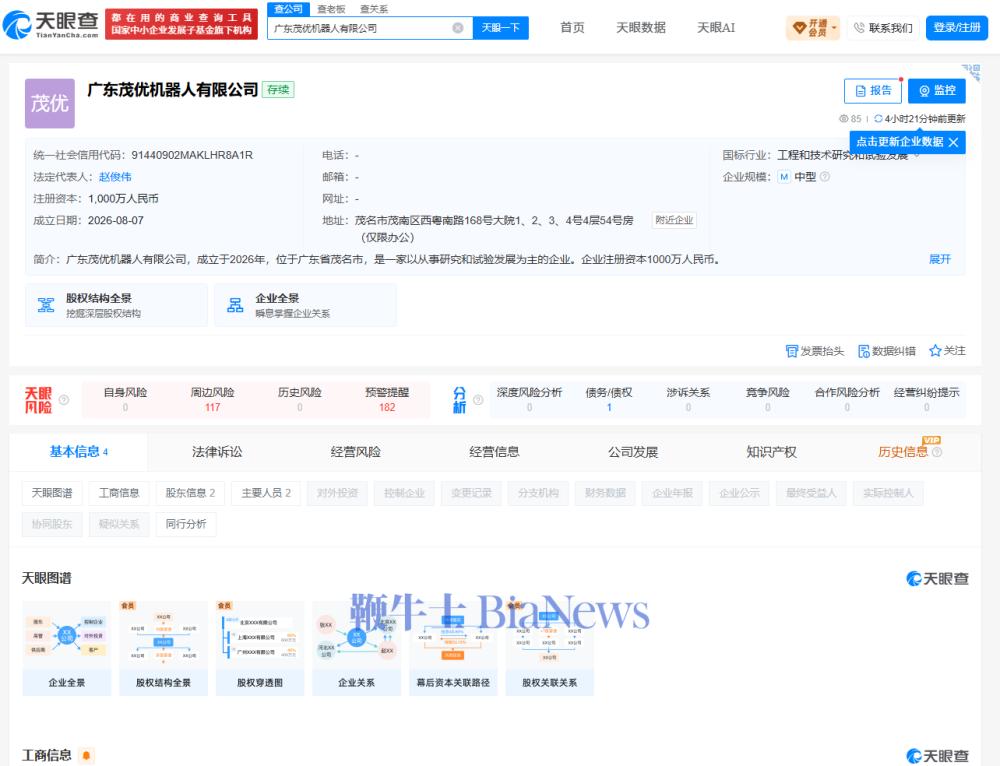Jump to the 工商信息 sub-section

click(x=119, y=493)
